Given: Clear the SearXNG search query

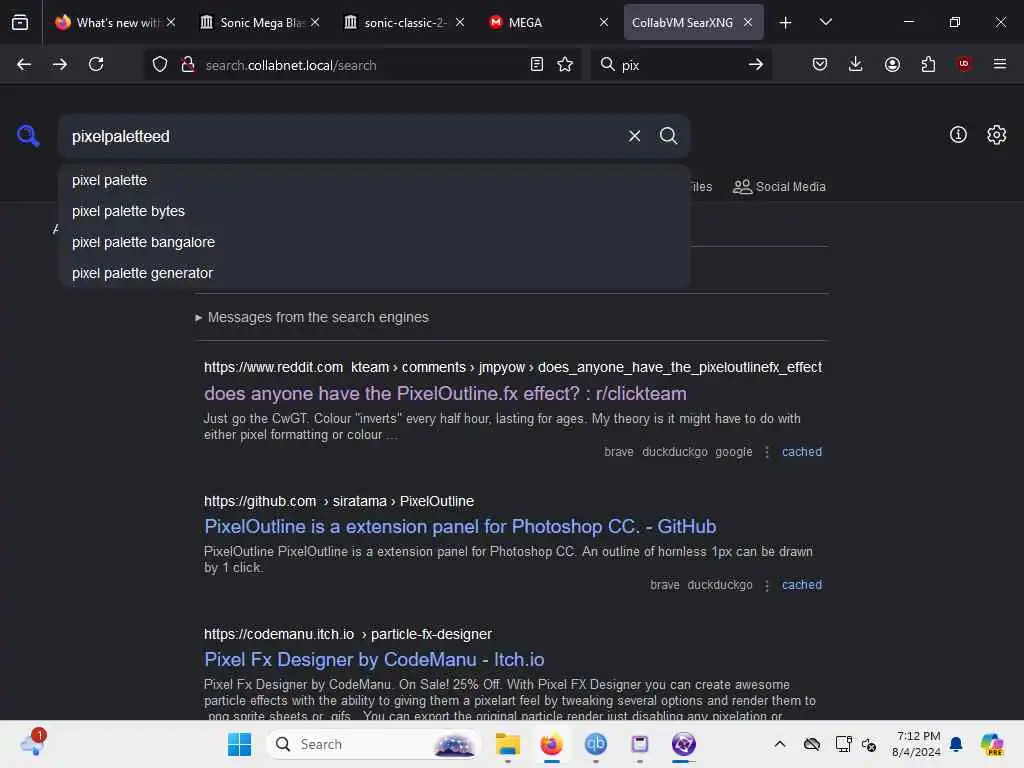Looking at the screenshot, I should click(x=634, y=136).
